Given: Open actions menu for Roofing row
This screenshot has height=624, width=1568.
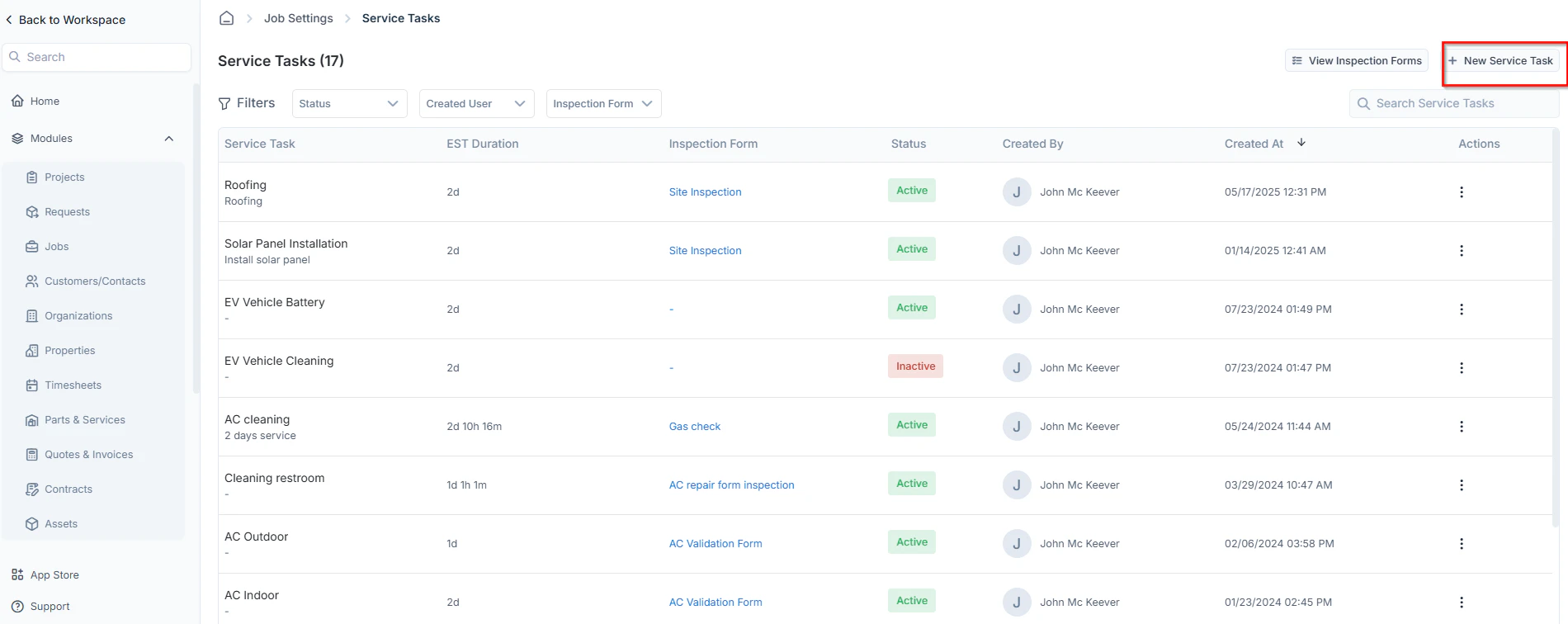Looking at the screenshot, I should pos(1461,192).
